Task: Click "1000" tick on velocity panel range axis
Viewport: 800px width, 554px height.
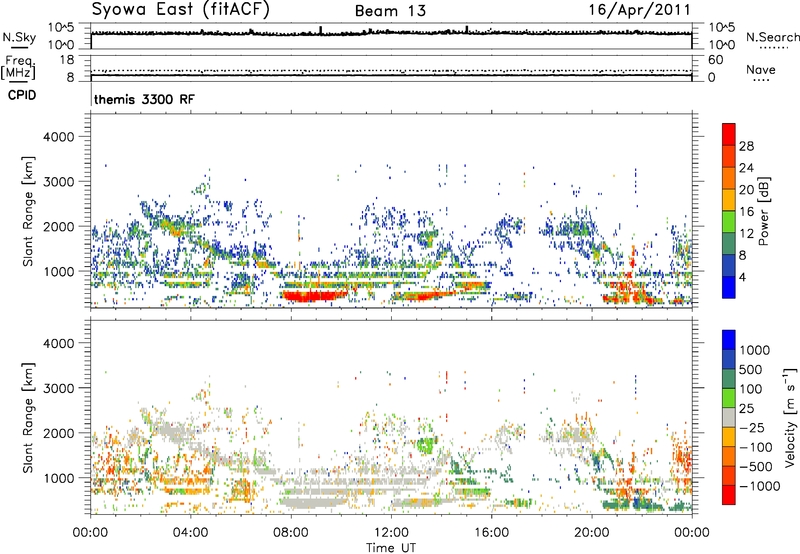Action: (59, 478)
